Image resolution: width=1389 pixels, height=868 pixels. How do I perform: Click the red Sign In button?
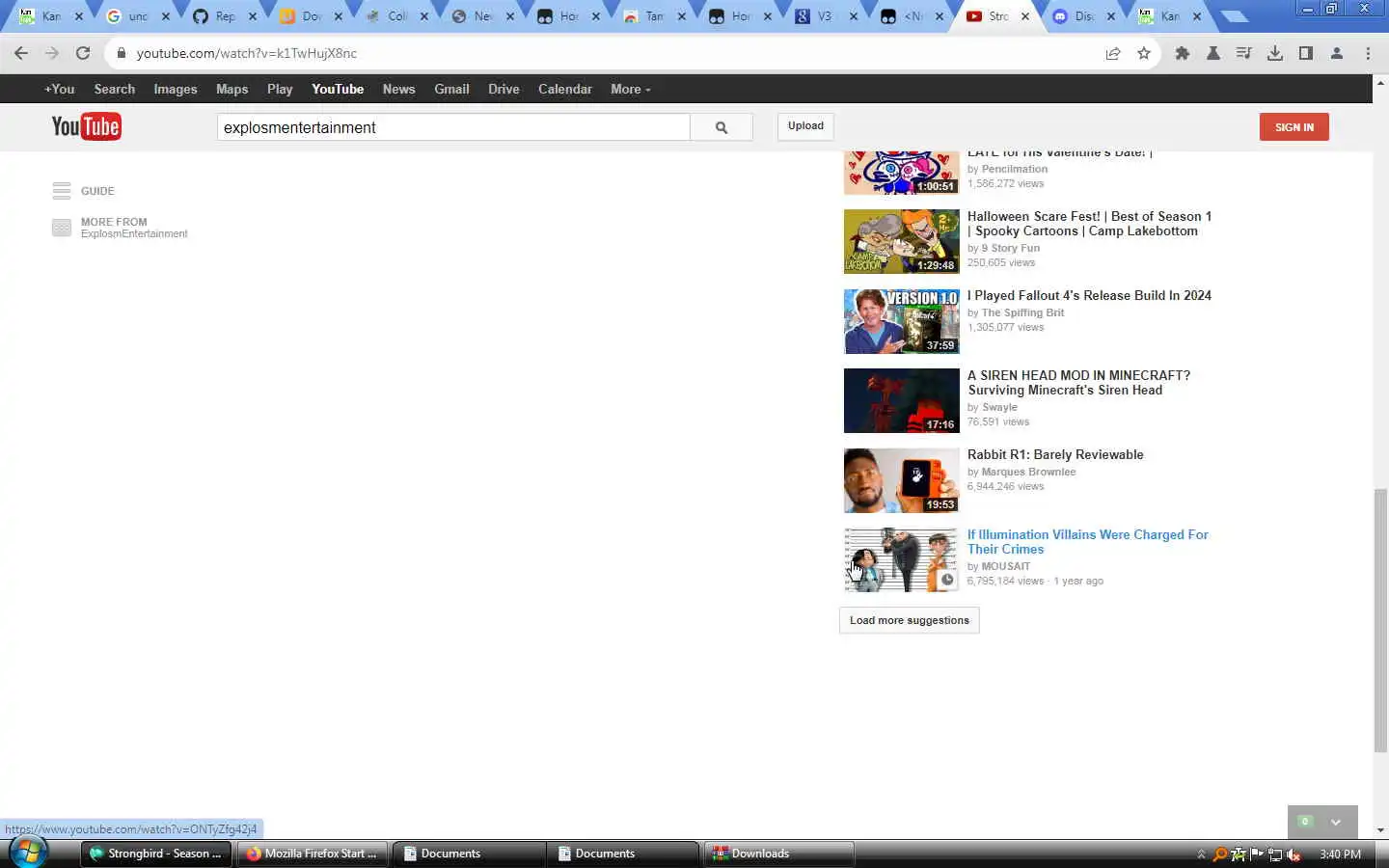(x=1294, y=127)
